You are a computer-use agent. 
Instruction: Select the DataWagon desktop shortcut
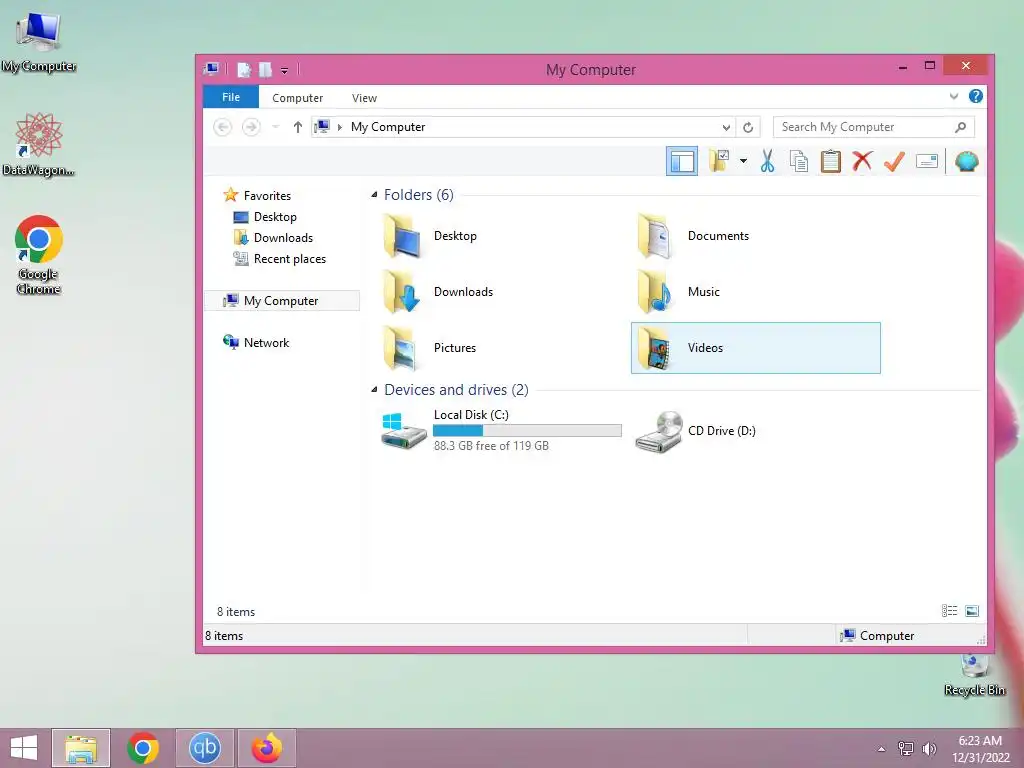(39, 144)
